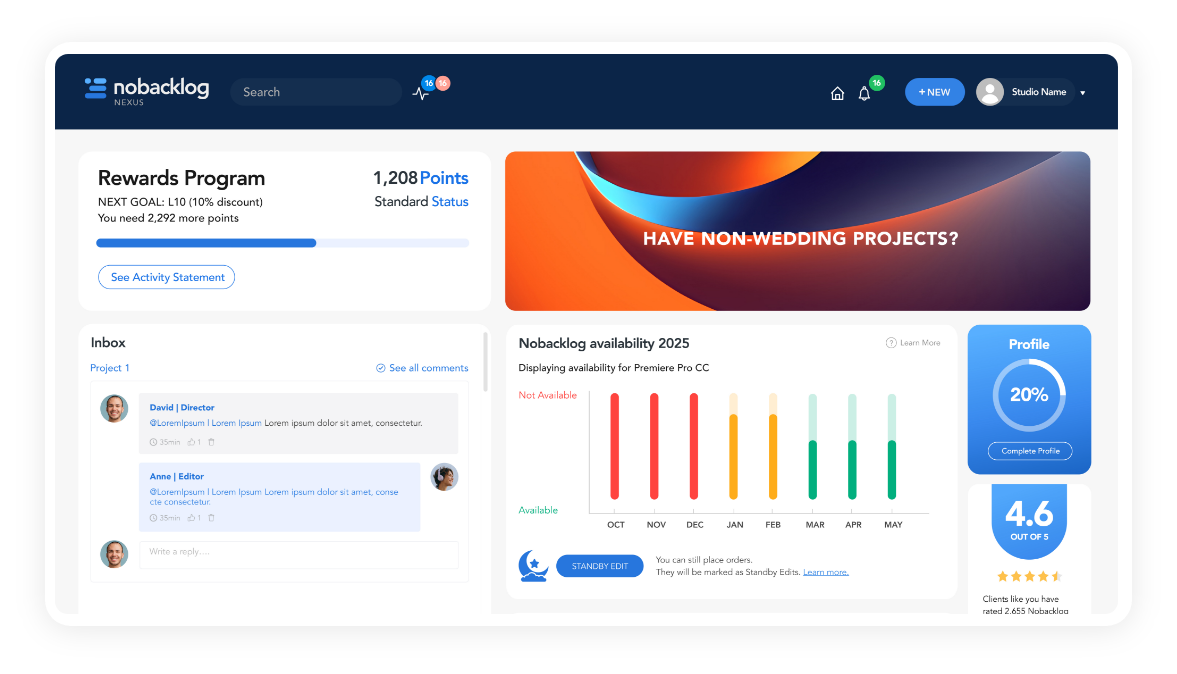Click Complete Profile button
The height and width of the screenshot is (674, 1177).
coord(1030,451)
